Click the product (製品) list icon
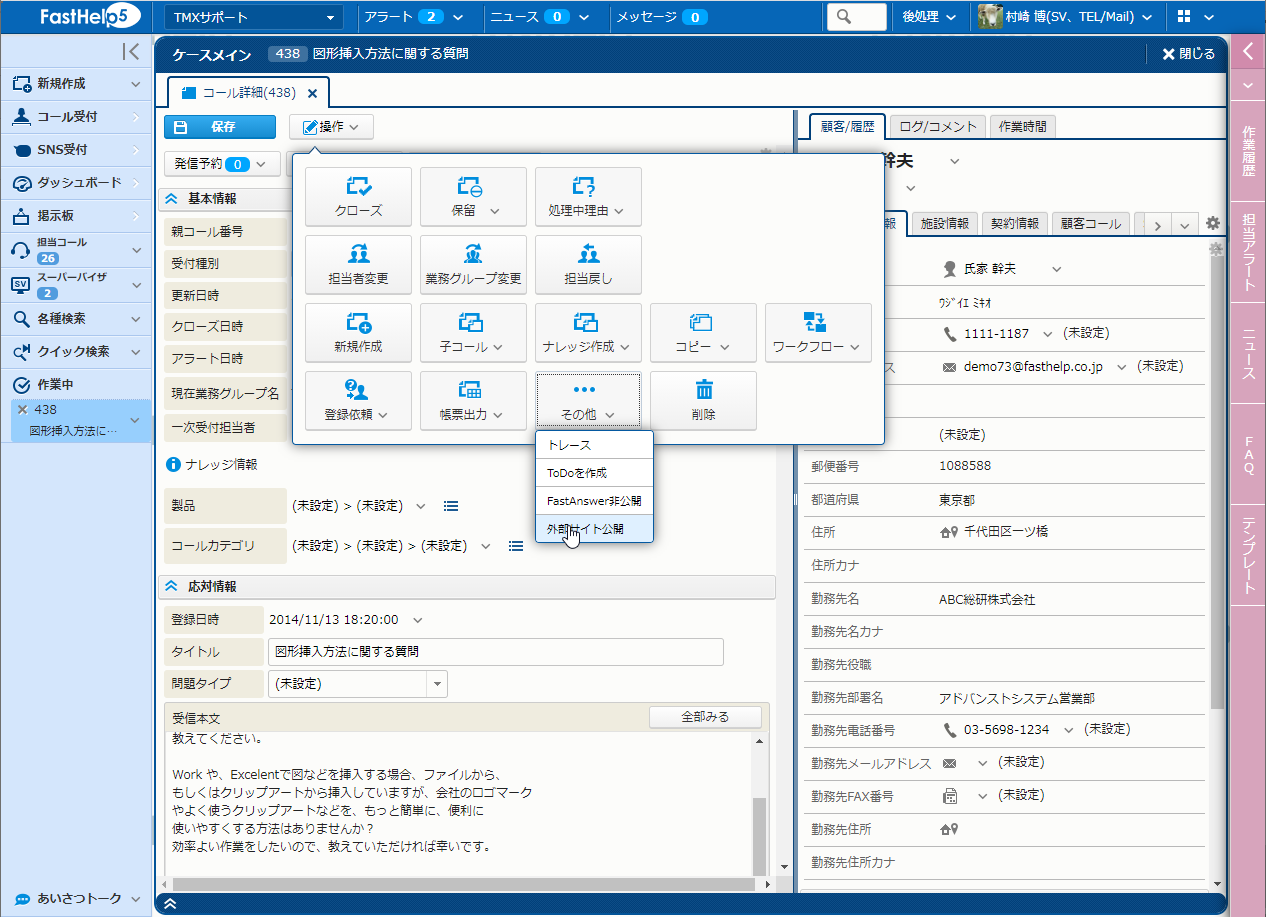 451,506
